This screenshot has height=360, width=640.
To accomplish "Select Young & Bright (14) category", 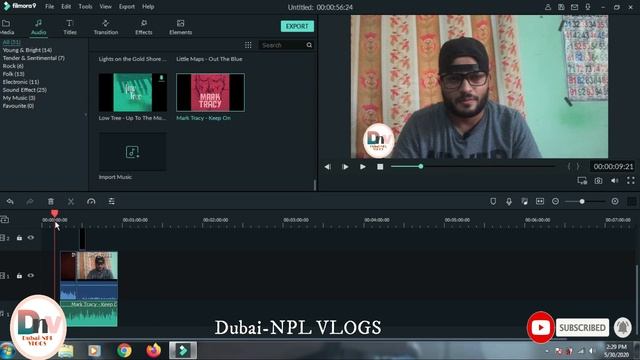I will tap(27, 50).
